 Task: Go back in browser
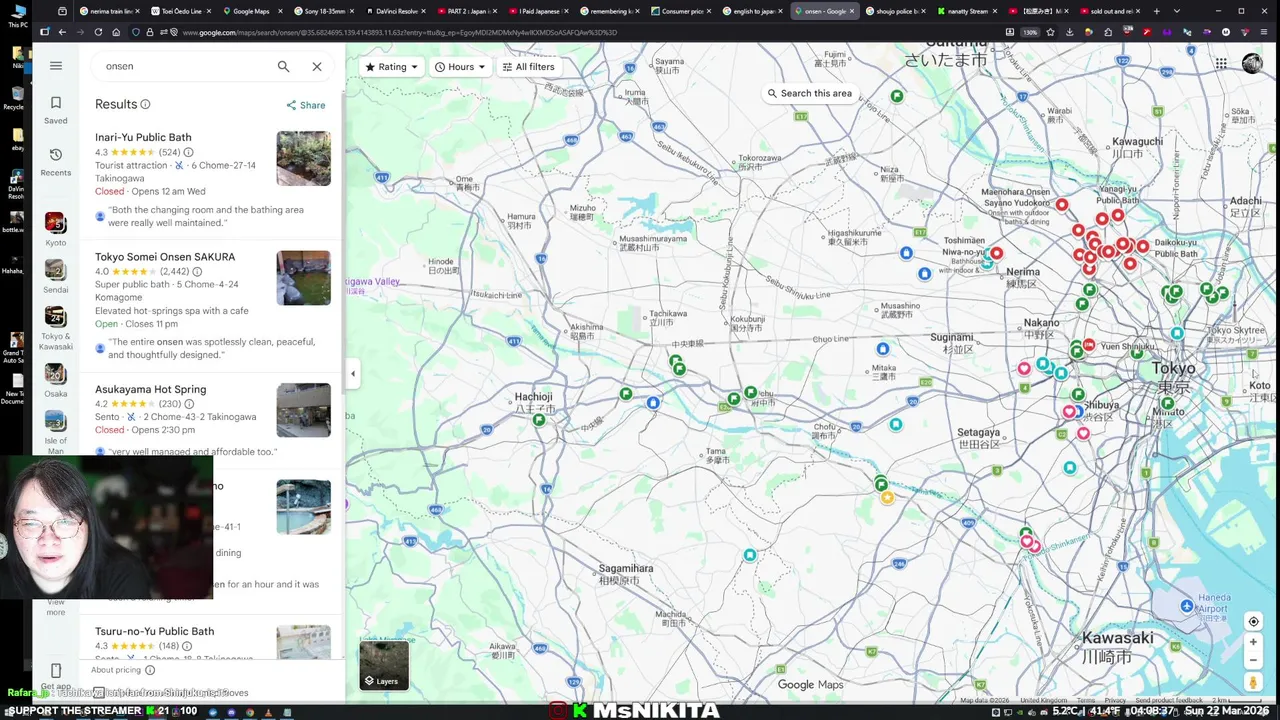pos(62,32)
